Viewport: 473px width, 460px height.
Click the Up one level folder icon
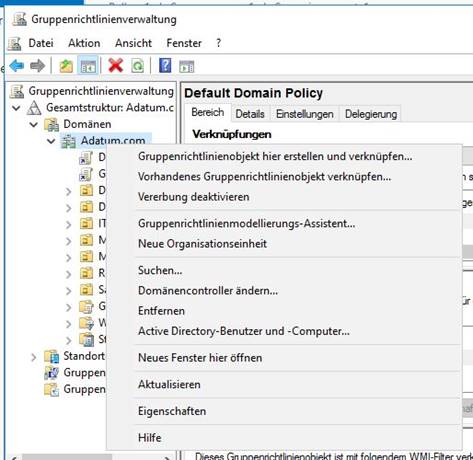click(x=66, y=66)
